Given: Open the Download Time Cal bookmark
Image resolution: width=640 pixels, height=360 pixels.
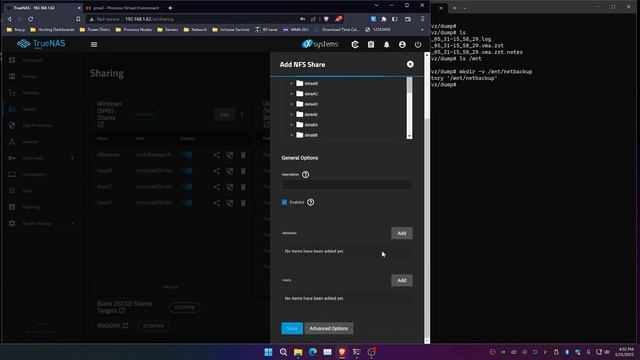Looking at the screenshot, I should pos(337,29).
